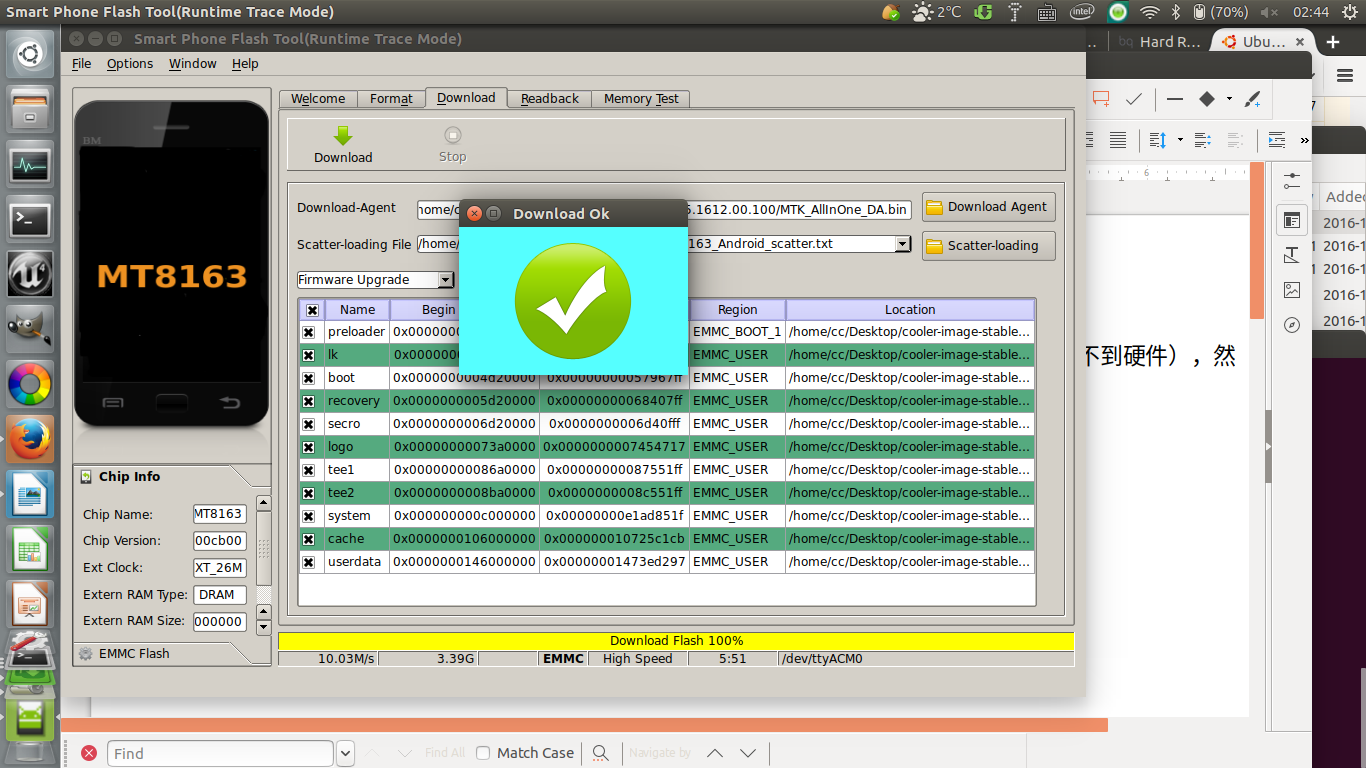
Task: Uncheck the preloader partition checkbox
Action: tap(309, 332)
